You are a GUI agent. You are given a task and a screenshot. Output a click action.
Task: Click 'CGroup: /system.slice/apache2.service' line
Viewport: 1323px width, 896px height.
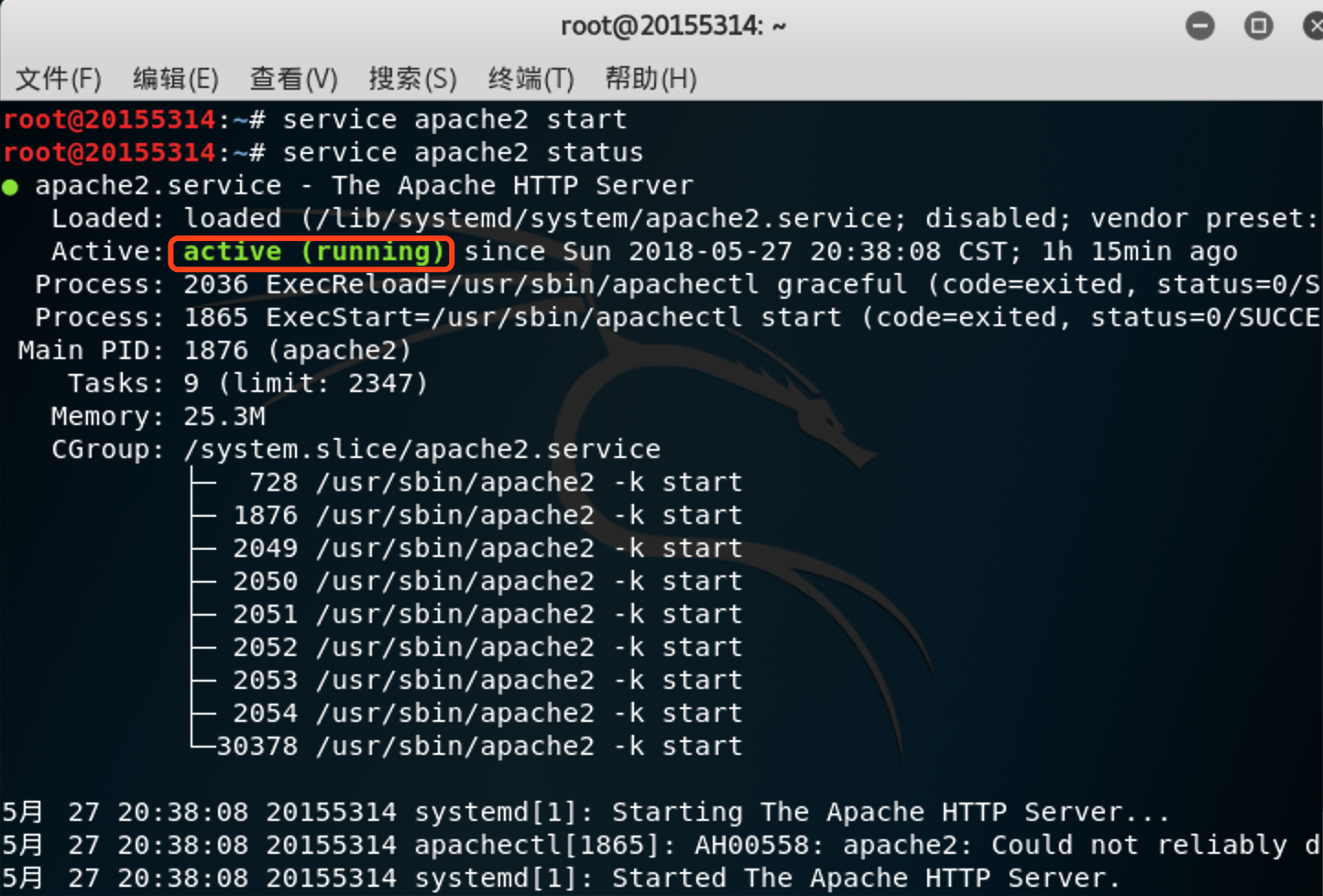[355, 450]
